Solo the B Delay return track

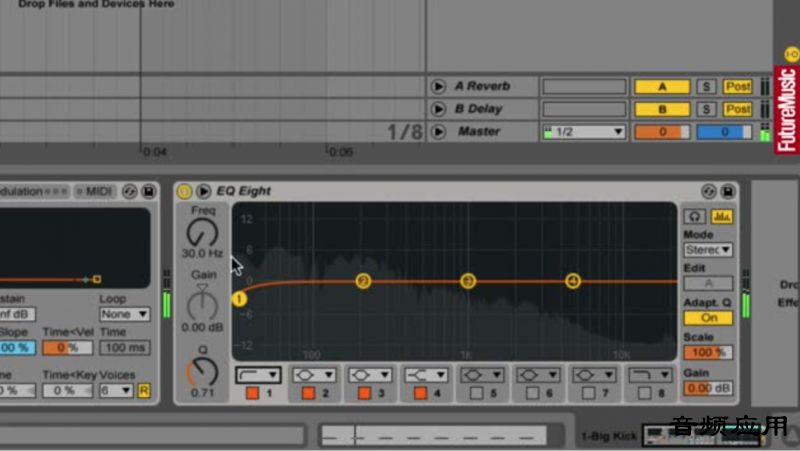tap(706, 109)
